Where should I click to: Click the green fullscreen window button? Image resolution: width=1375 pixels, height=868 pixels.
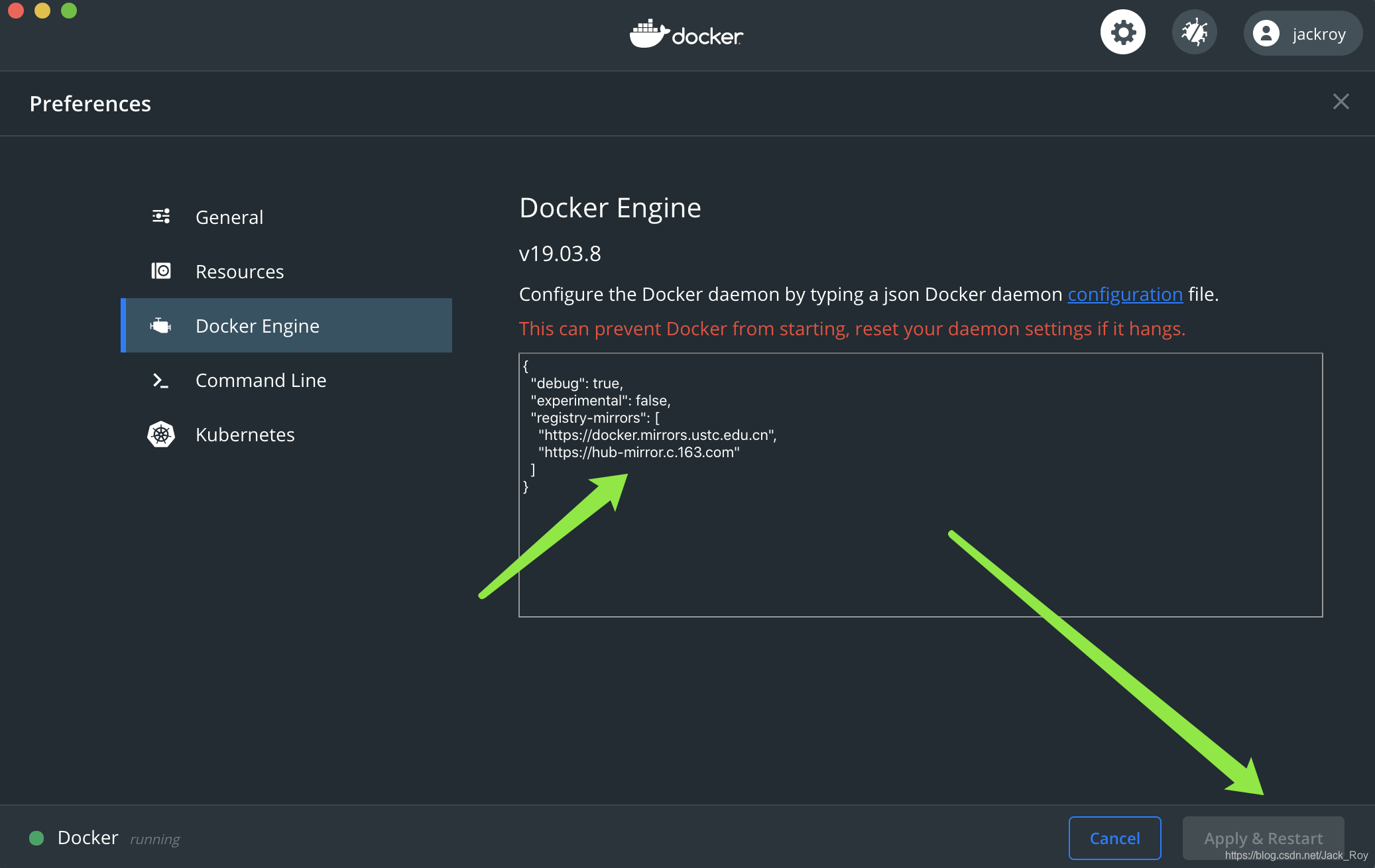(x=69, y=10)
